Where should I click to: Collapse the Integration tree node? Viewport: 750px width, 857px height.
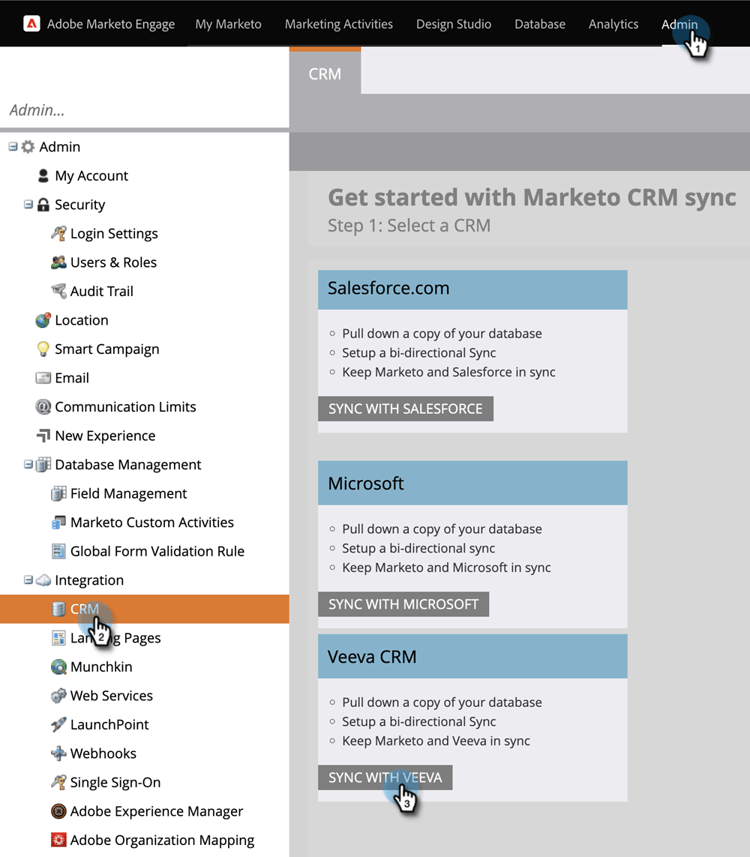pyautogui.click(x=29, y=580)
